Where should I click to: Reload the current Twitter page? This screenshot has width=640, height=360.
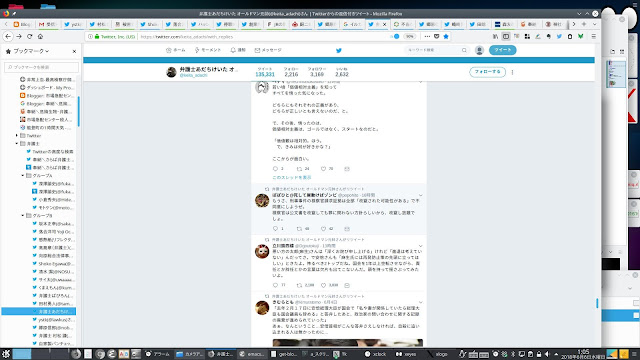pyautogui.click(x=29, y=36)
